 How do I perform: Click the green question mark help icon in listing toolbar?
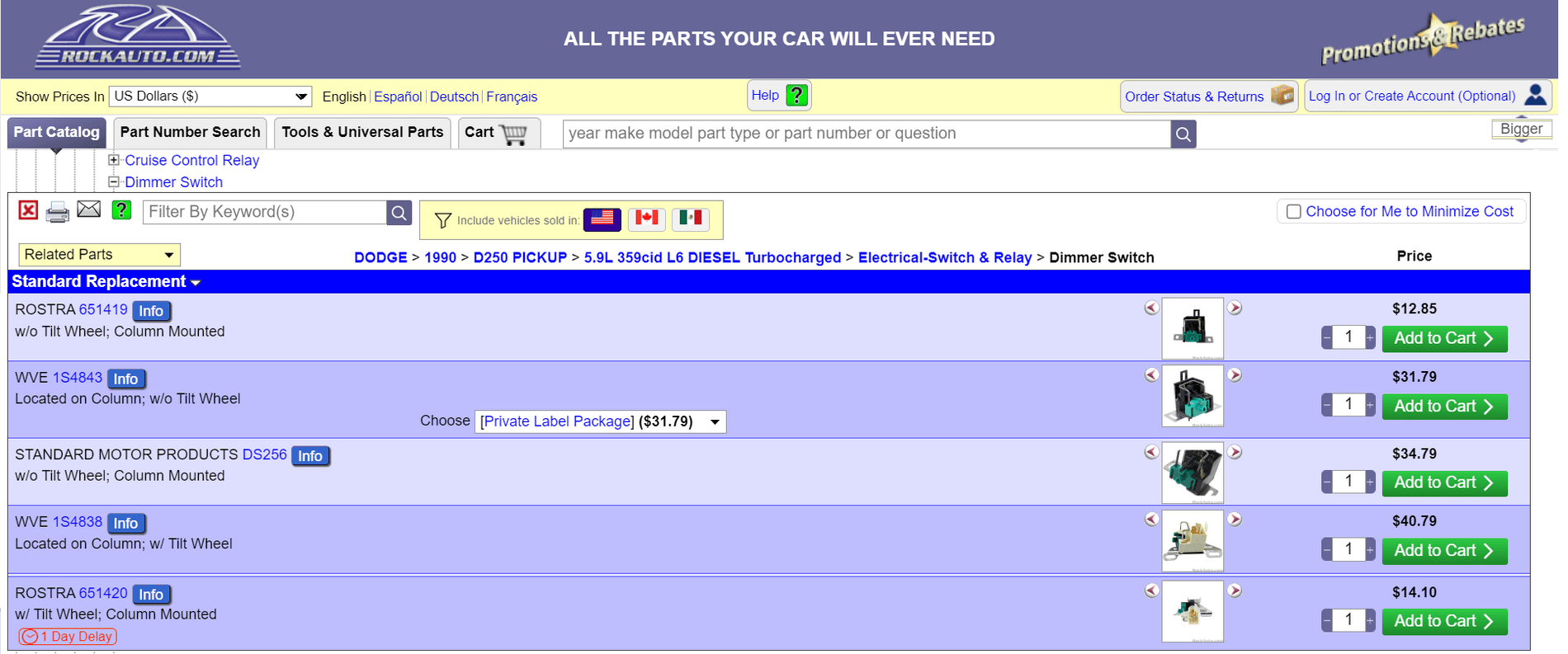tap(121, 210)
